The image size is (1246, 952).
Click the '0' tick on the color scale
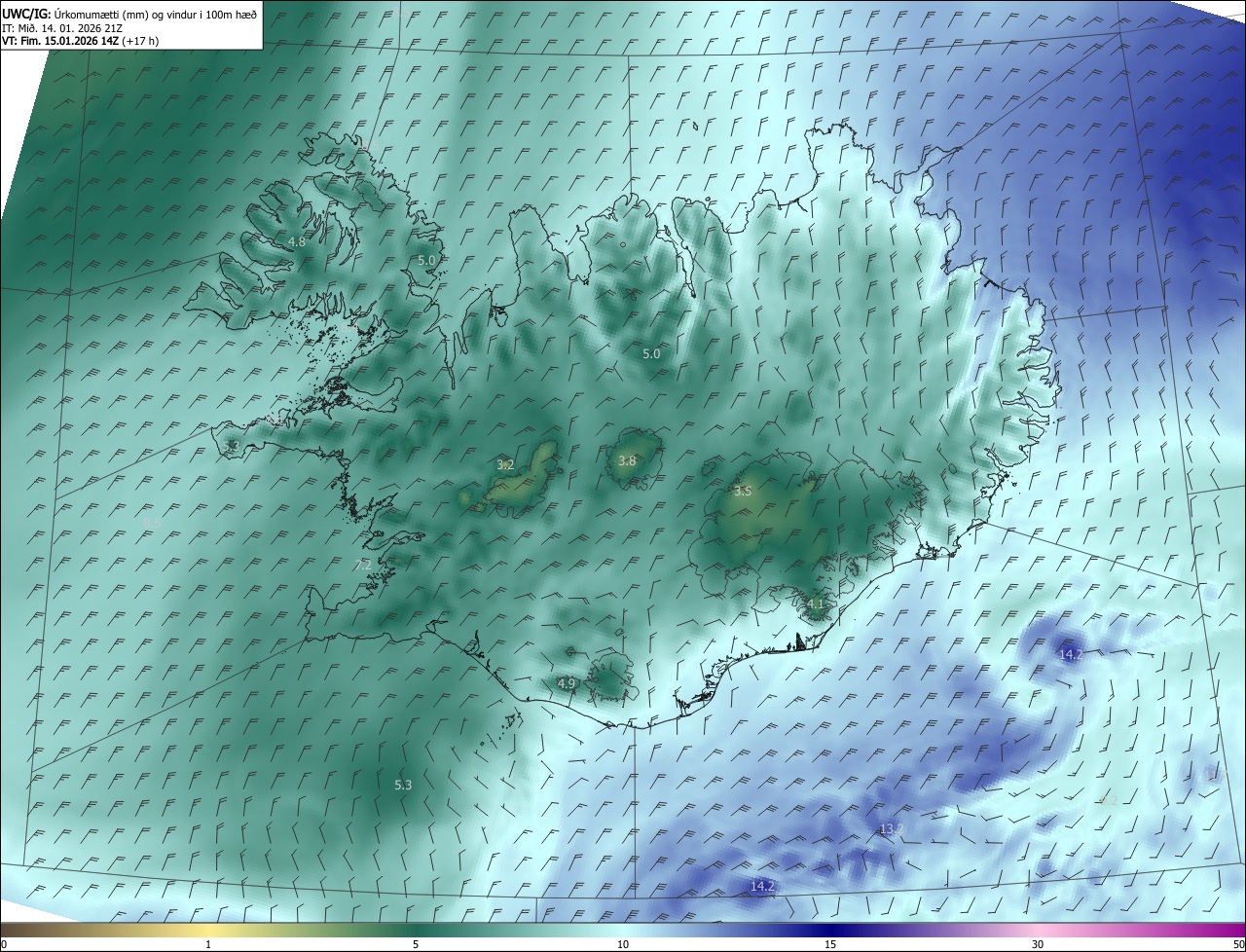pos(4,944)
